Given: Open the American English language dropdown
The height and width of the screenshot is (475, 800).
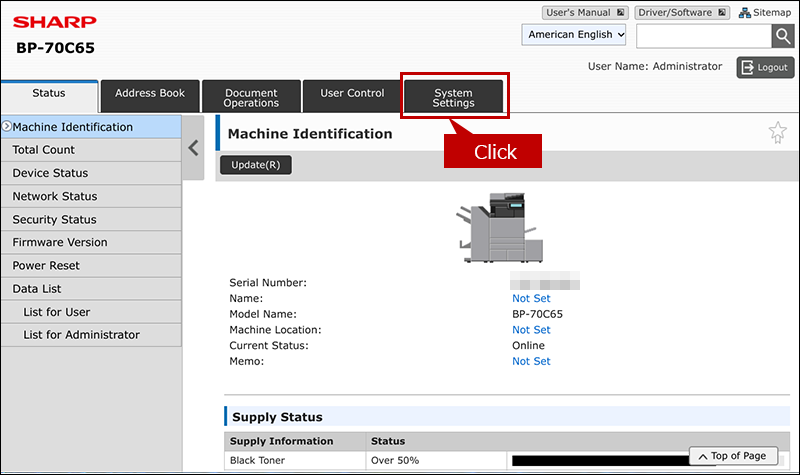Looking at the screenshot, I should [x=573, y=35].
